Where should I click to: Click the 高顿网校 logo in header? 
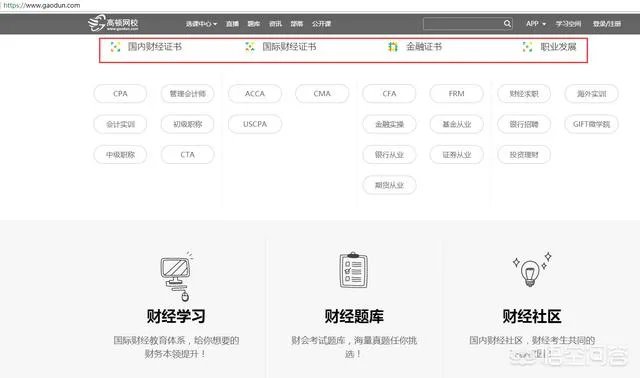tap(113, 23)
